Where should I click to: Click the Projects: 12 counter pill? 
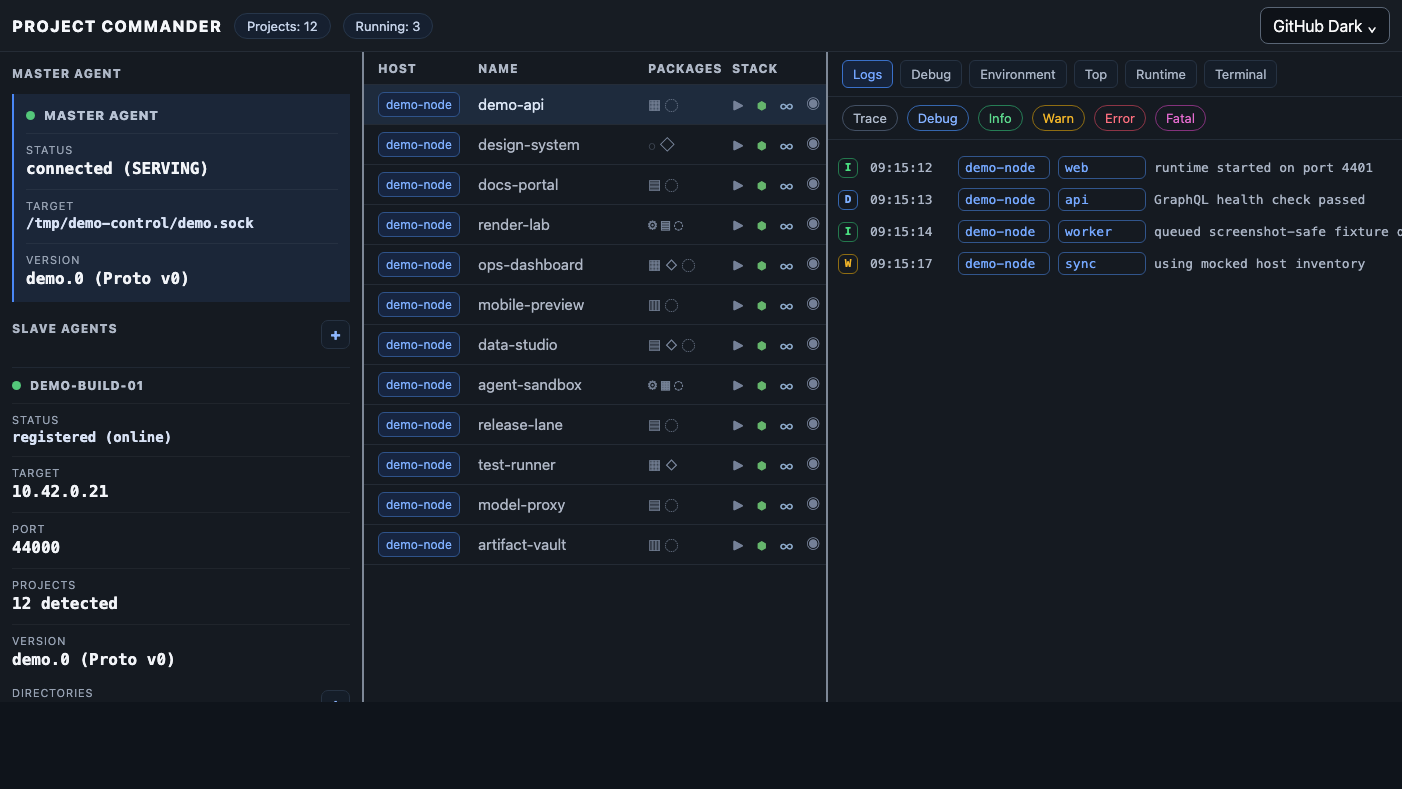(x=282, y=26)
